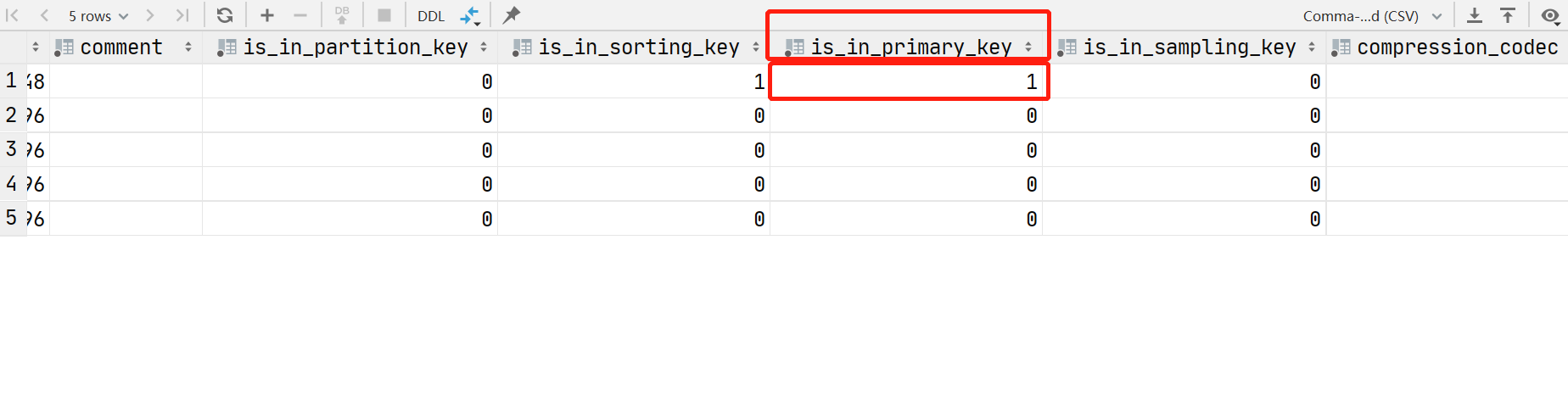
Task: Click the is_in_sorting_key column header
Action: pyautogui.click(x=638, y=47)
